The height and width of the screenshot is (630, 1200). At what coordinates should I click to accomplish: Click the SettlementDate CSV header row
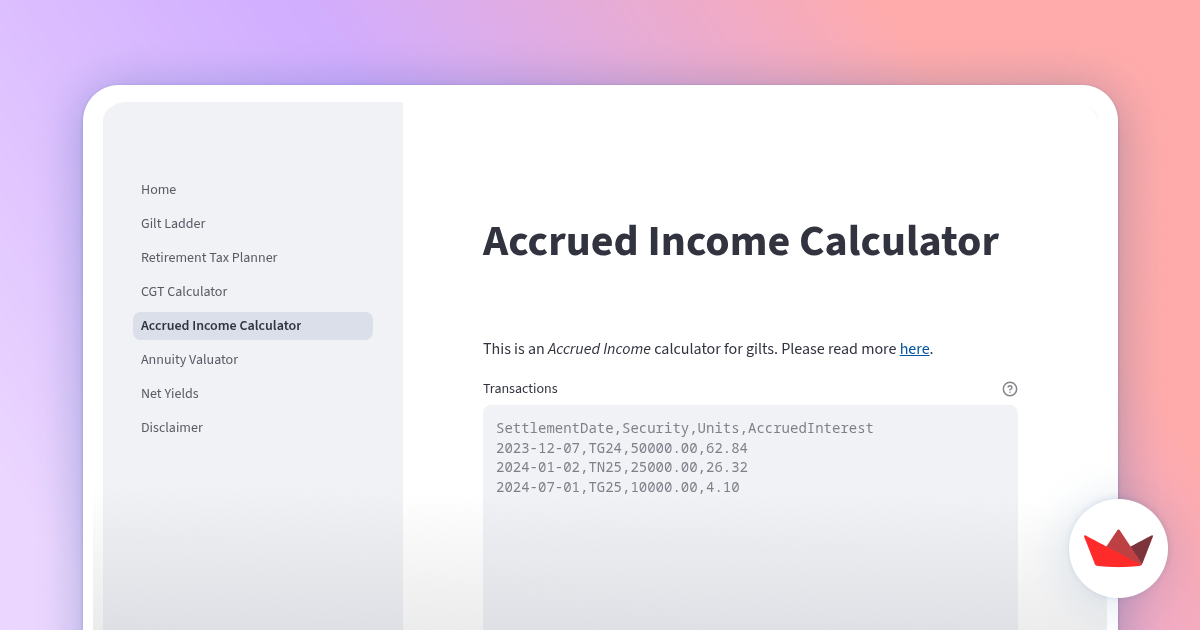coord(683,428)
